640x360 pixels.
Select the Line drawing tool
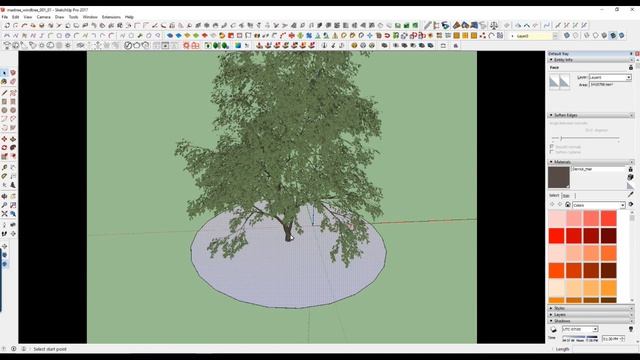(x=4, y=93)
